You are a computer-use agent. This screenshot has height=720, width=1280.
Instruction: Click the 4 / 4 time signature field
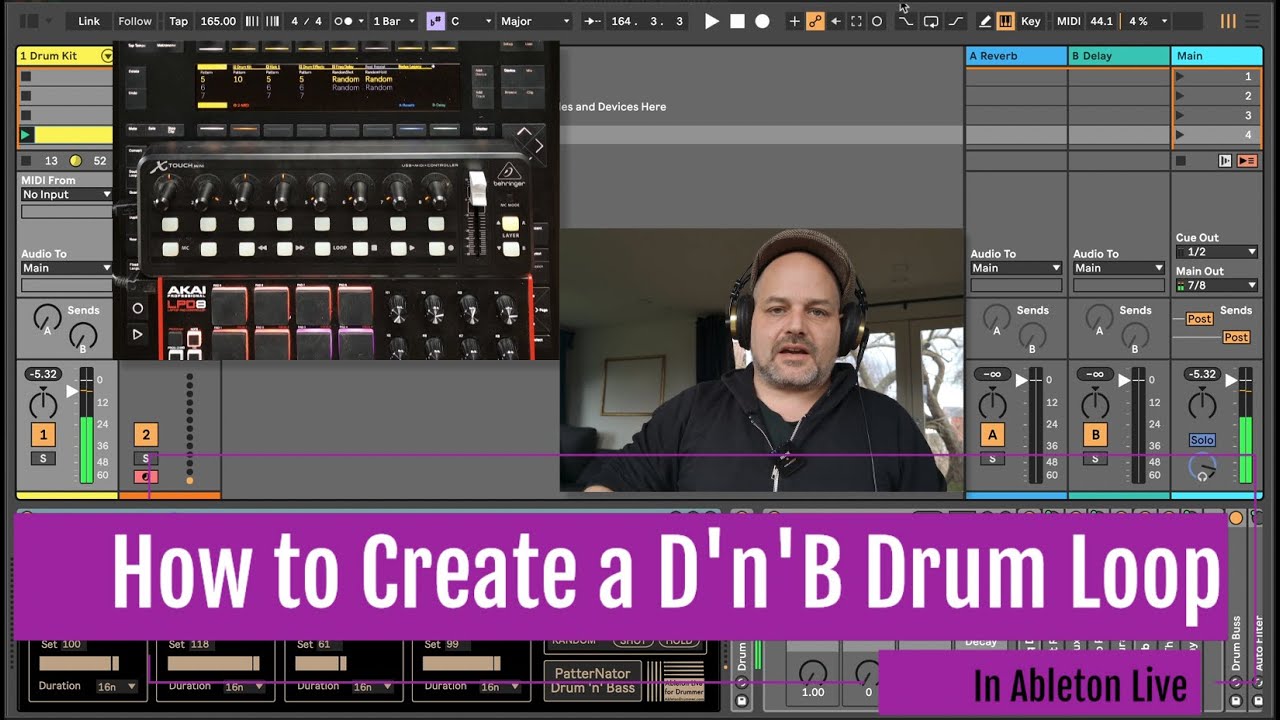coord(306,21)
